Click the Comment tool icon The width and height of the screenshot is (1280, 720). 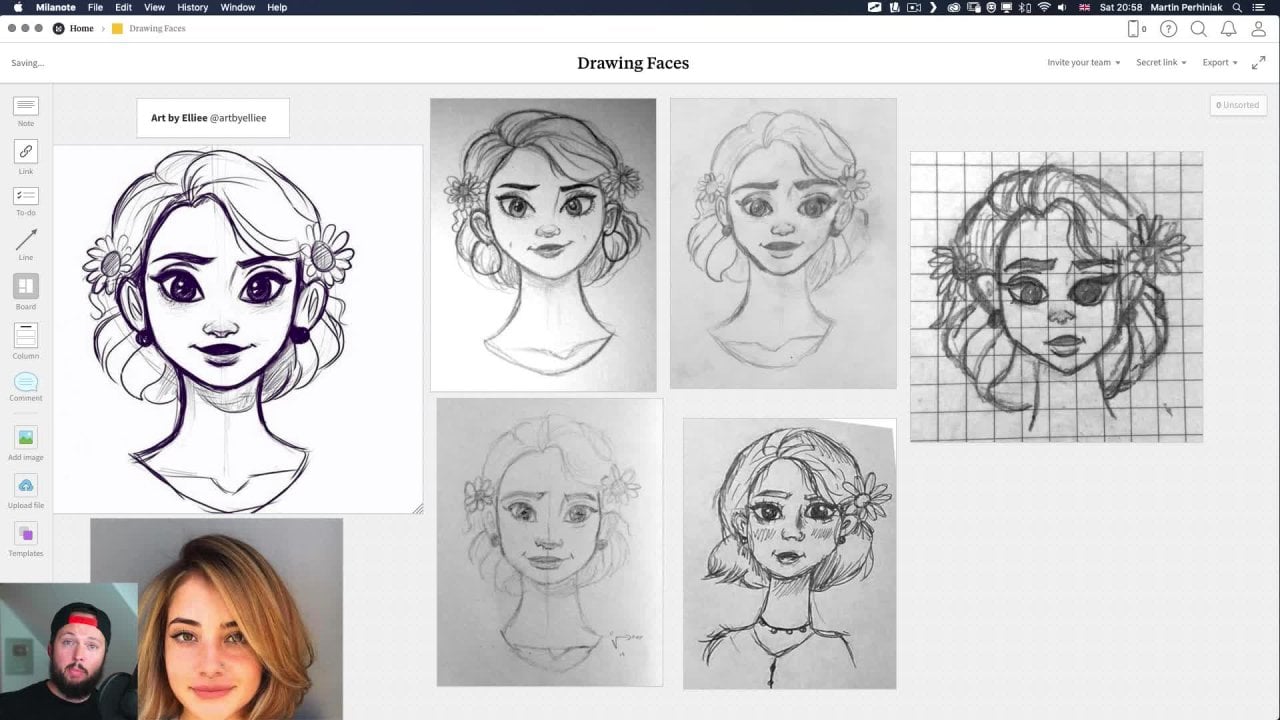26,382
